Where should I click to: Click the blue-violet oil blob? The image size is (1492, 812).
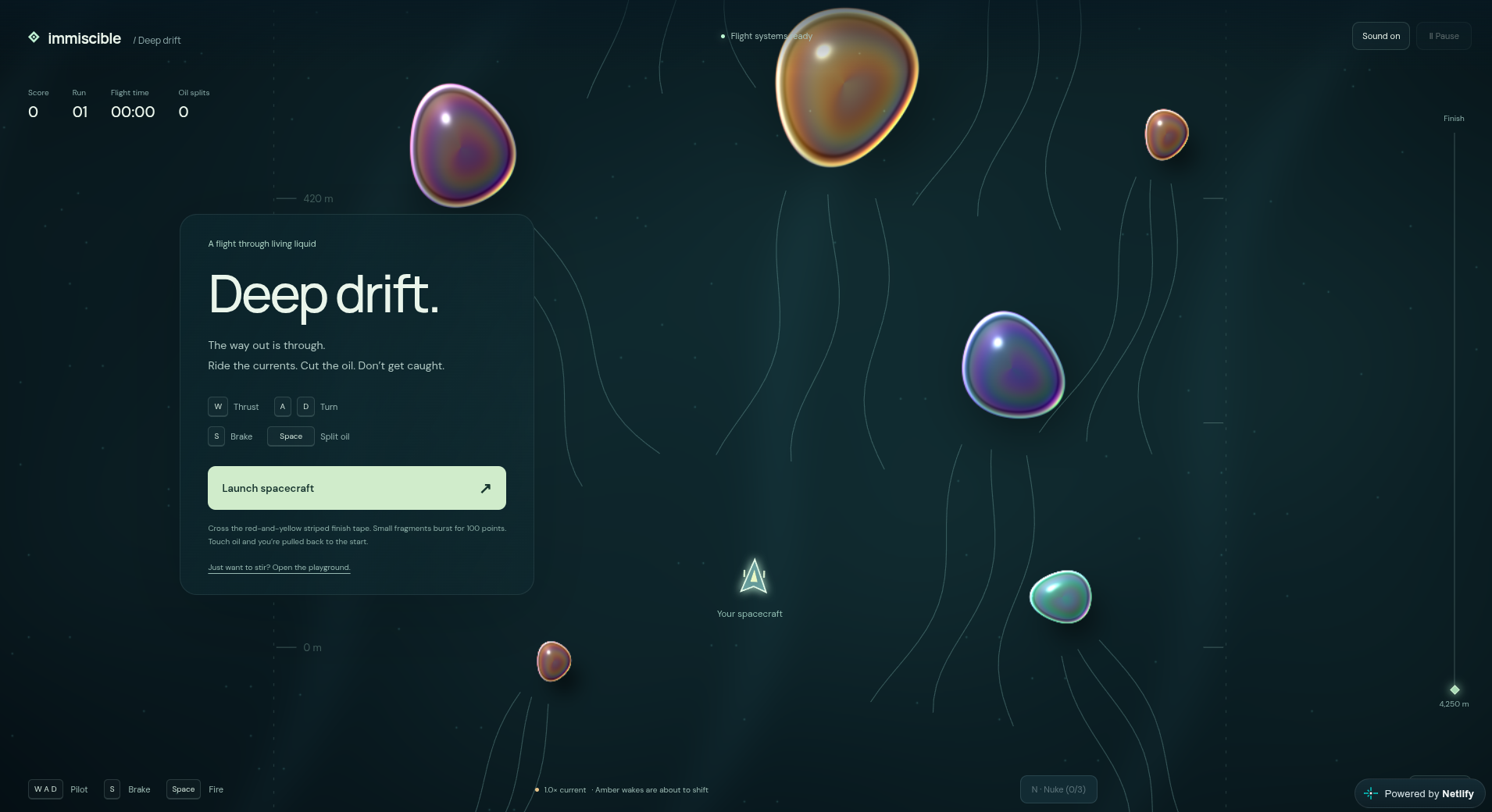tap(1013, 365)
